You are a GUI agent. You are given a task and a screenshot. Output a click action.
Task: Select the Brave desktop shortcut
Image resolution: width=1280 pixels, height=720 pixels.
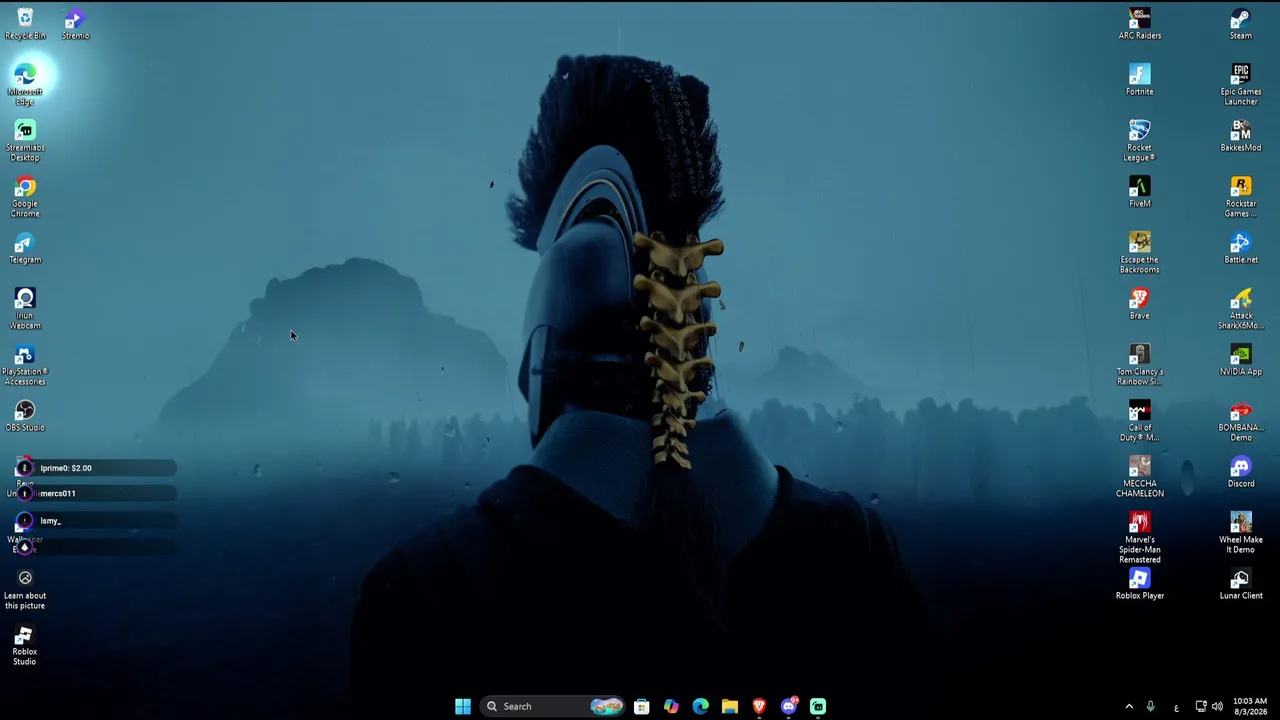point(1140,304)
